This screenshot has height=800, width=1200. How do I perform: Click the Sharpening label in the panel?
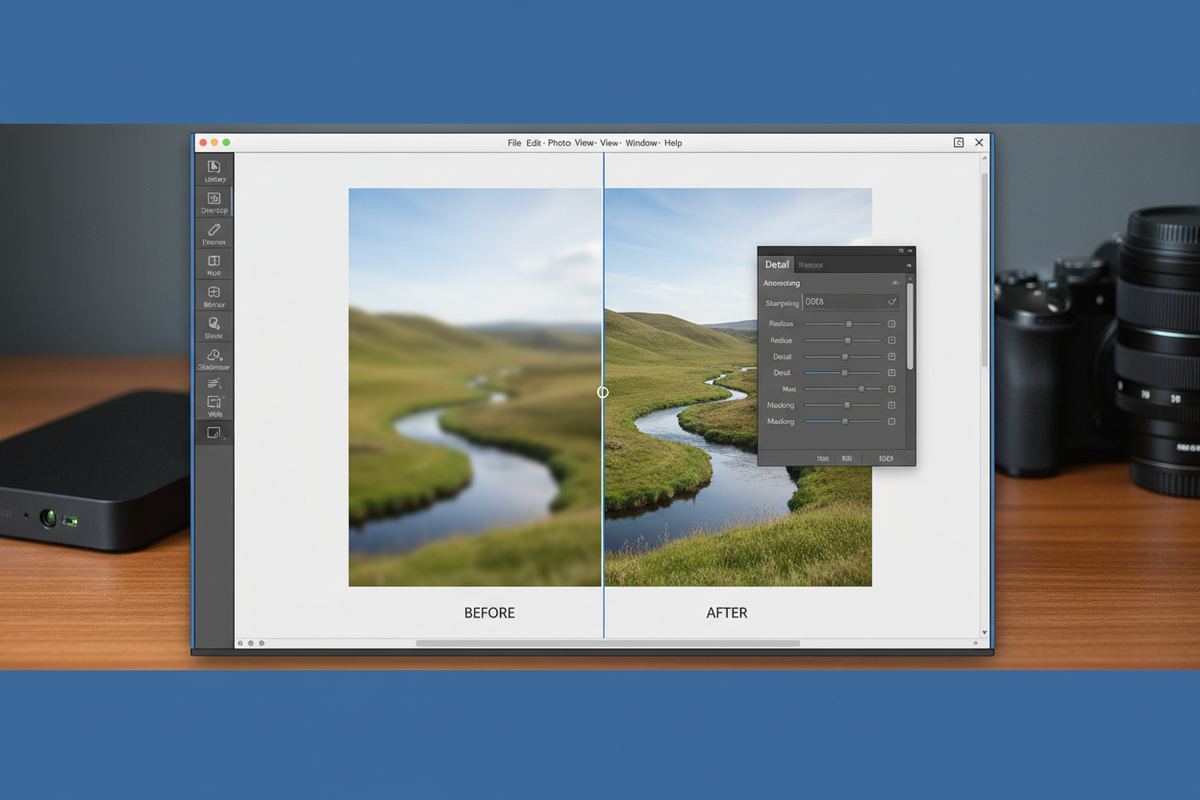[782, 303]
